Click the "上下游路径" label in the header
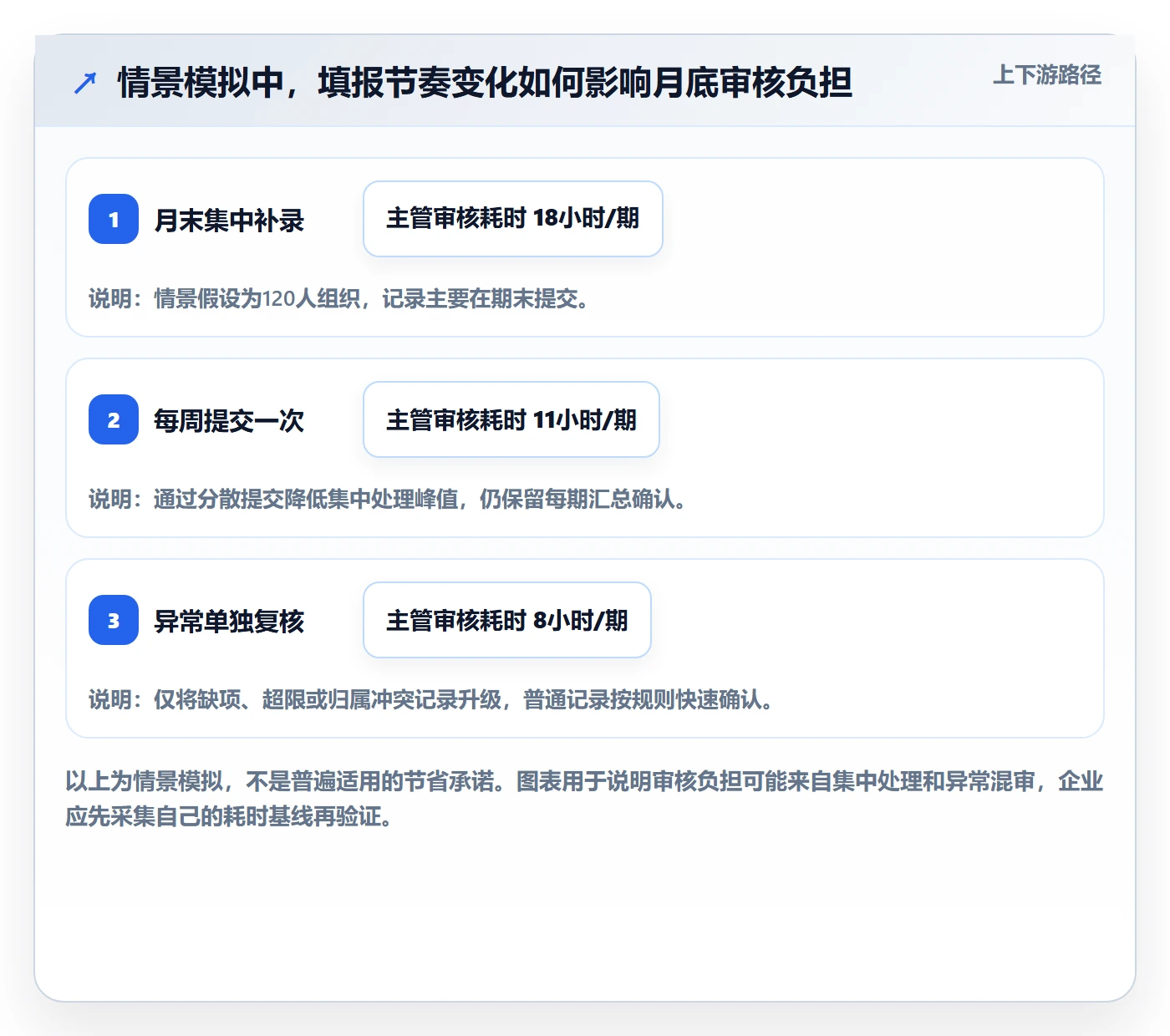Image resolution: width=1170 pixels, height=1036 pixels. [1047, 75]
